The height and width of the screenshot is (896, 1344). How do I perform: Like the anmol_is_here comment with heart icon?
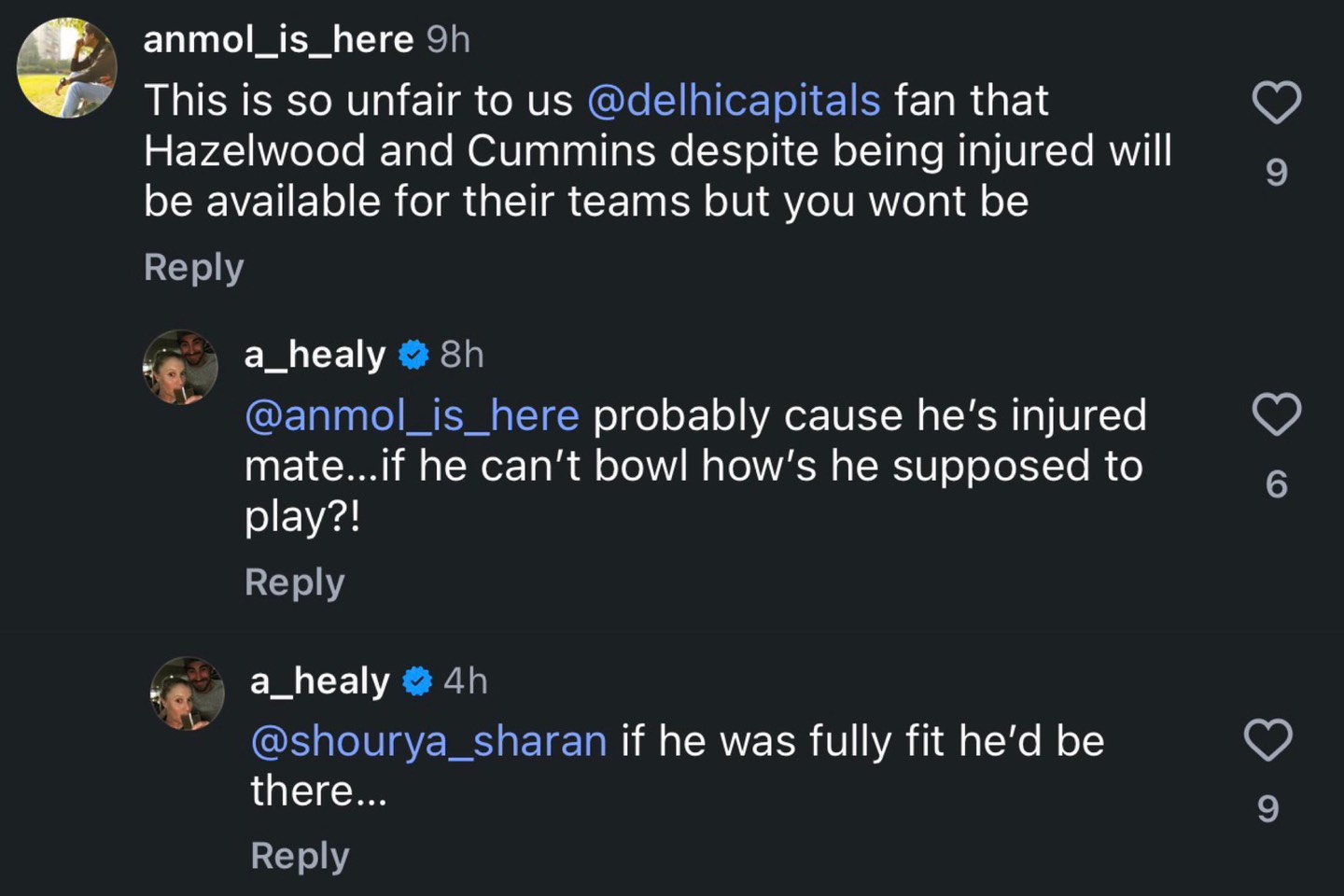pyautogui.click(x=1276, y=103)
